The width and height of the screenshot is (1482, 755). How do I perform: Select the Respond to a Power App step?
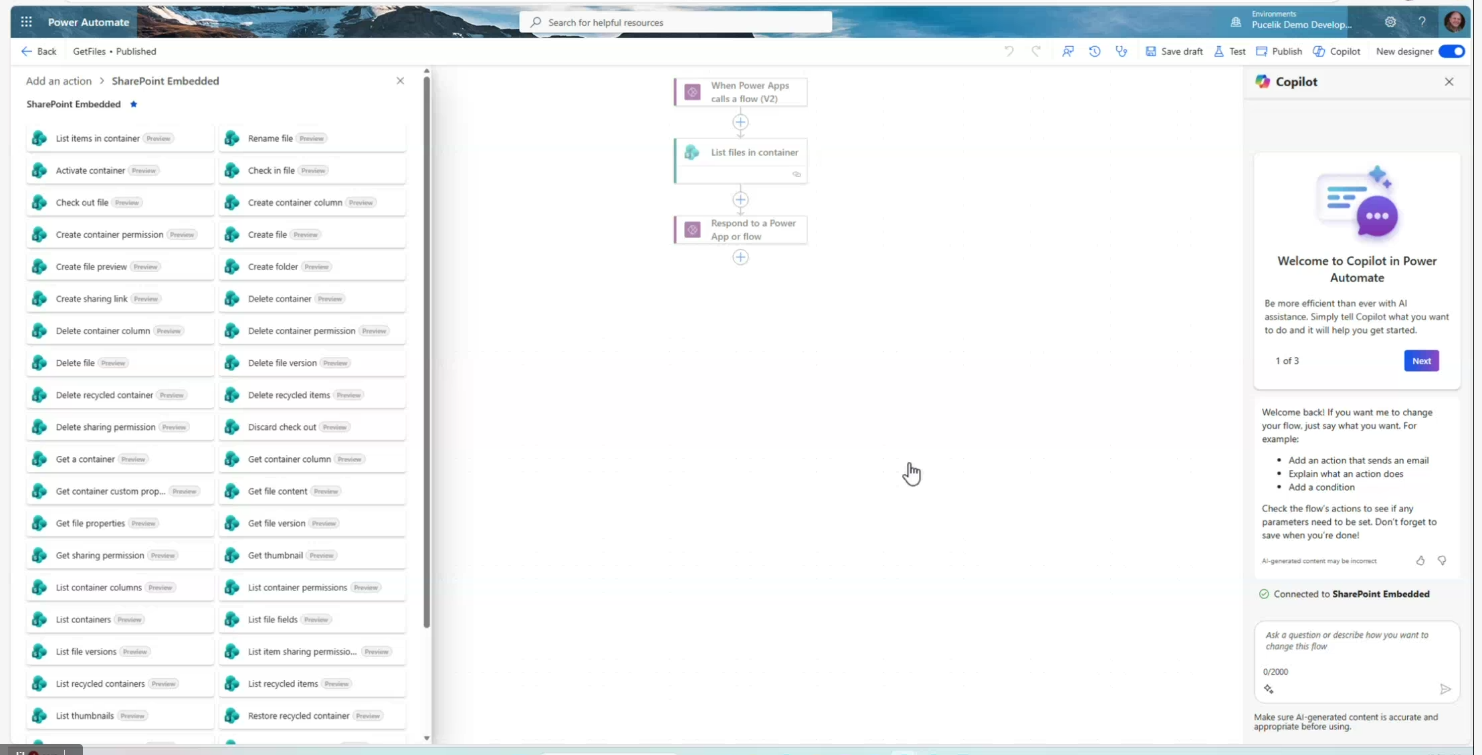coord(740,230)
